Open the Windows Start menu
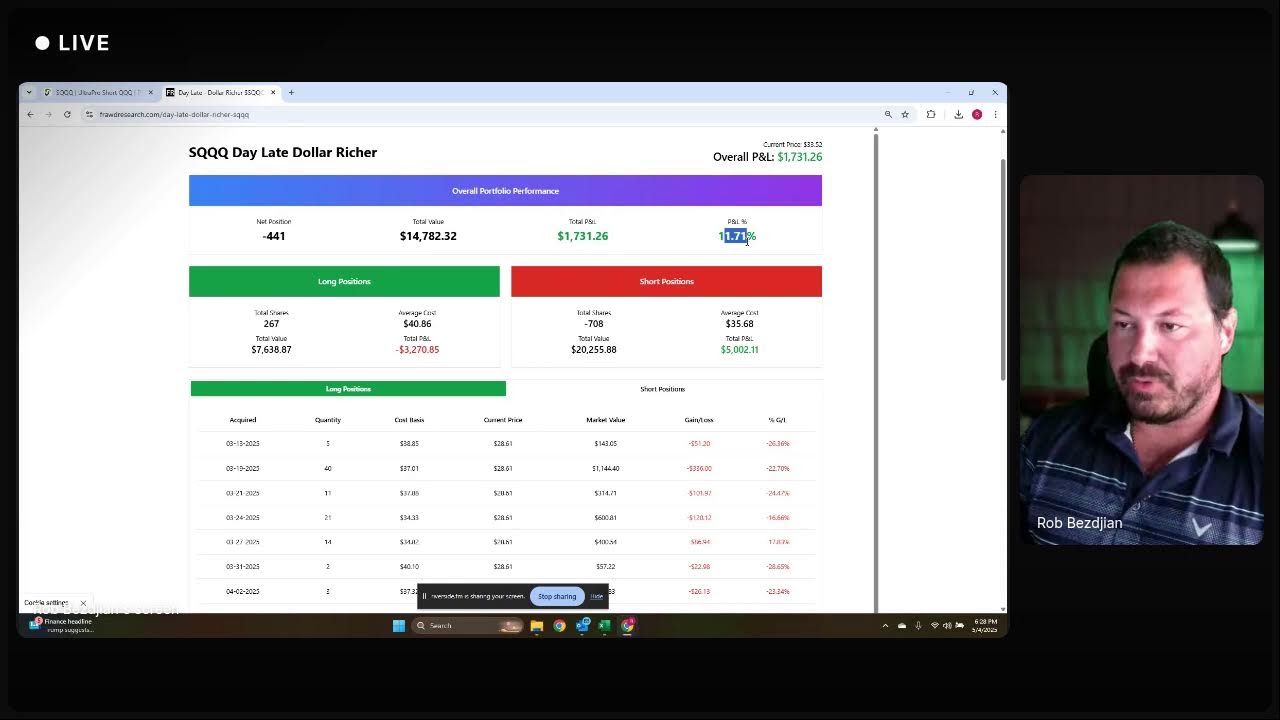The image size is (1280, 720). pos(399,626)
